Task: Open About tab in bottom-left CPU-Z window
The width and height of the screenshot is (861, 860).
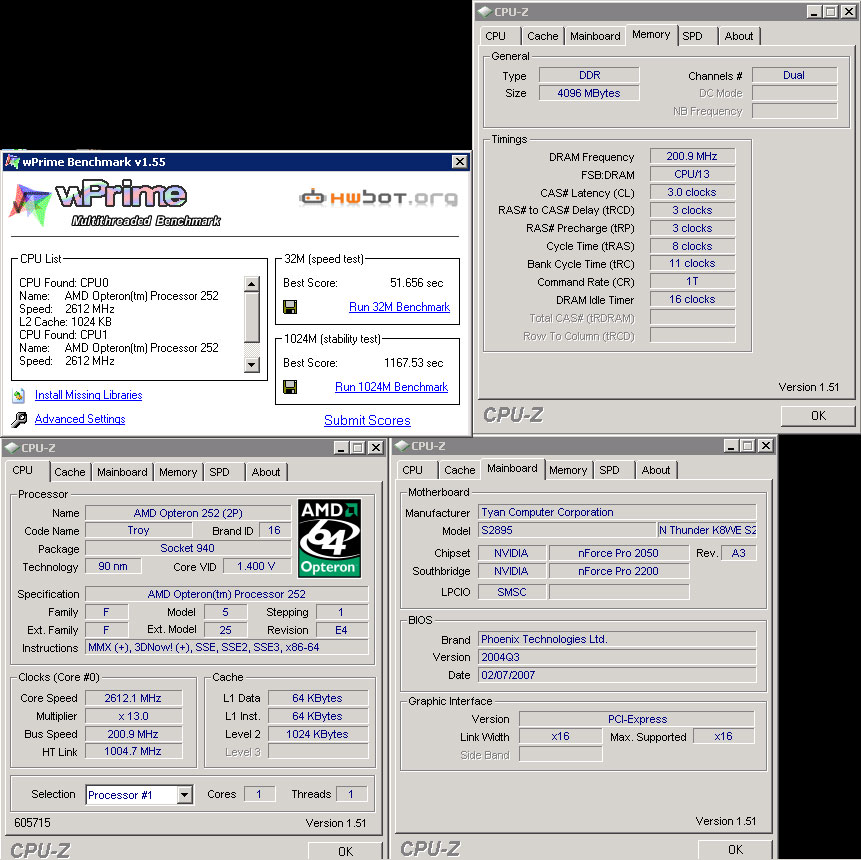Action: 266,472
